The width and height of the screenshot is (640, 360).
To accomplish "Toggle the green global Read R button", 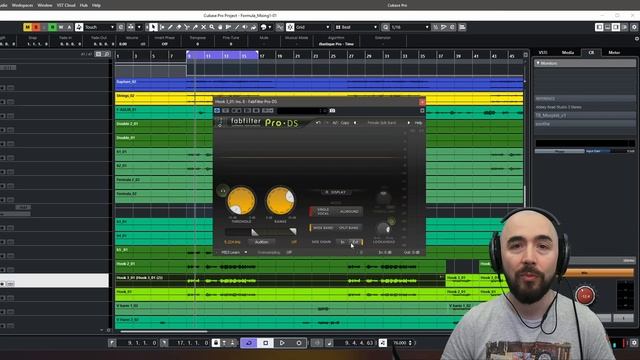I will click(52, 27).
